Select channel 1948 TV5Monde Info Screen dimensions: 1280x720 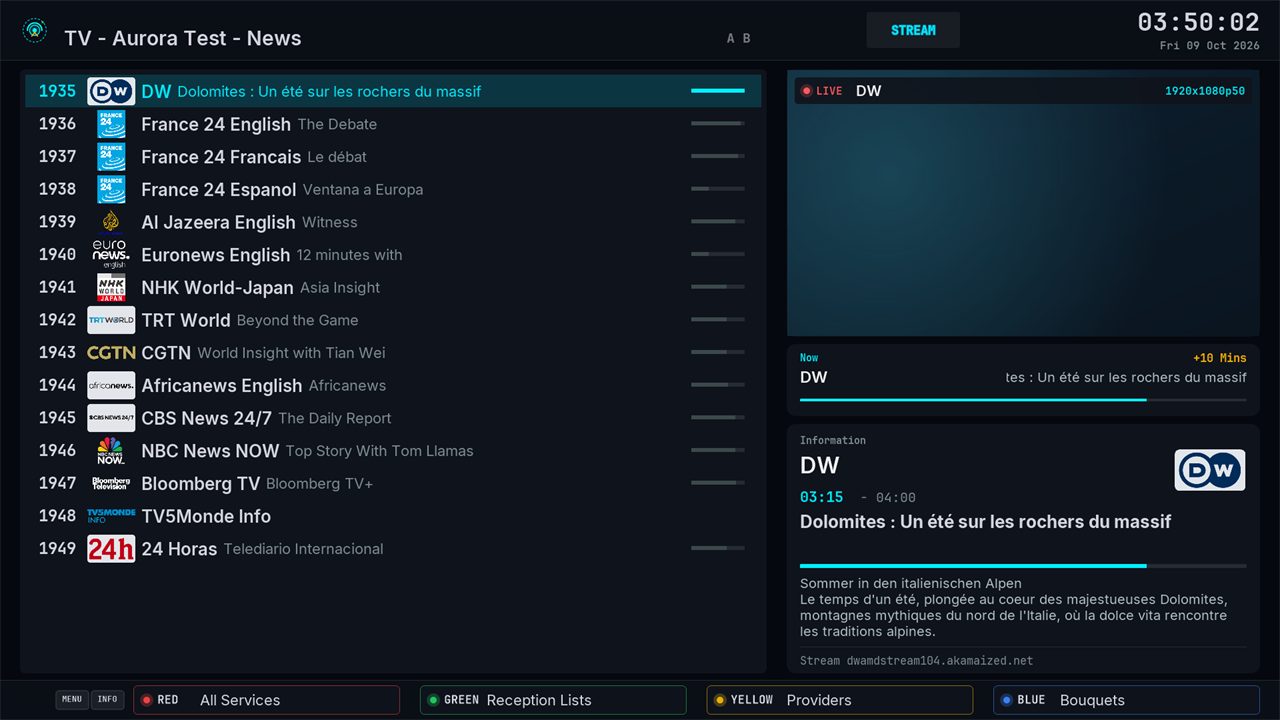[x=393, y=516]
